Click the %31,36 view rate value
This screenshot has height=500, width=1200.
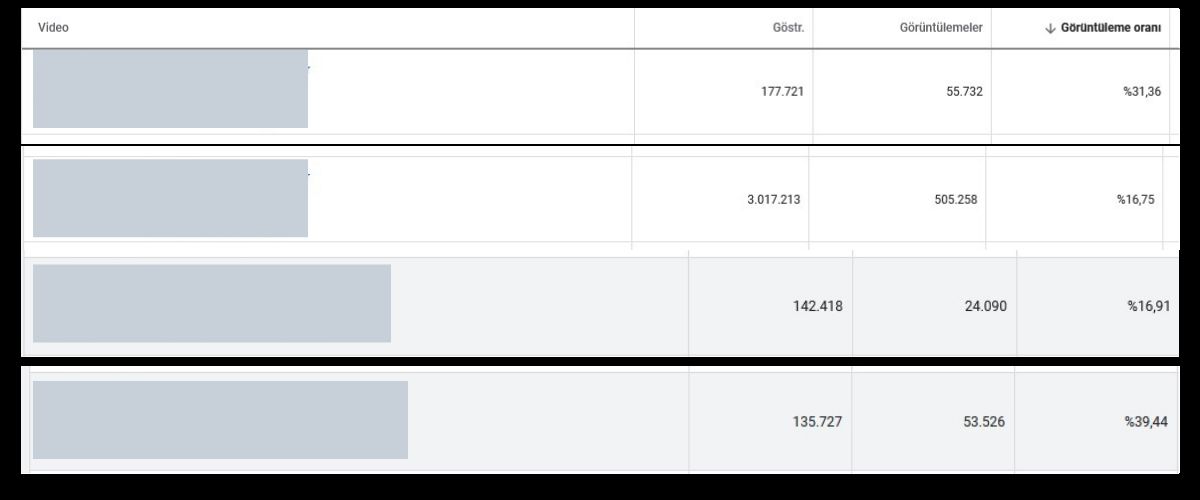click(1141, 91)
